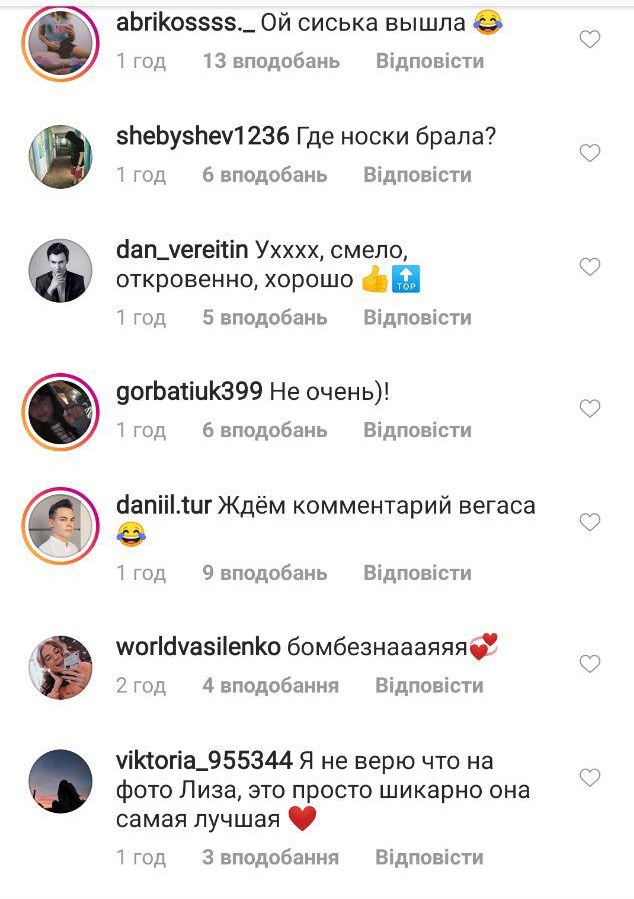Image resolution: width=634 pixels, height=899 pixels.
Task: Tap the heart next to dan_vereitin's comment
Action: click(x=589, y=267)
